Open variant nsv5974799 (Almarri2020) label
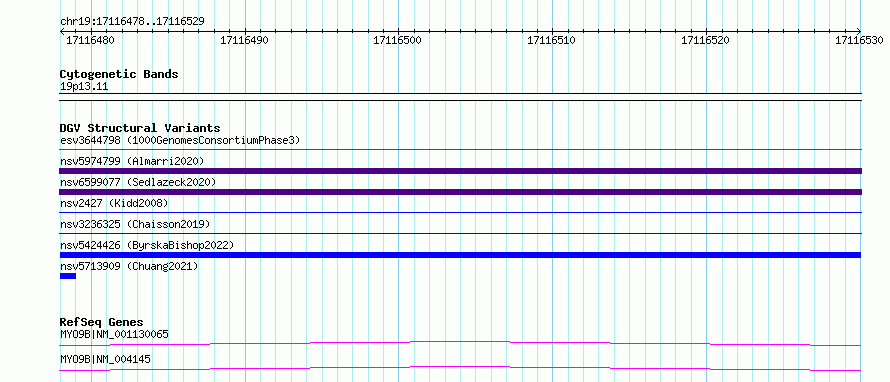The image size is (890, 382). pyautogui.click(x=132, y=161)
